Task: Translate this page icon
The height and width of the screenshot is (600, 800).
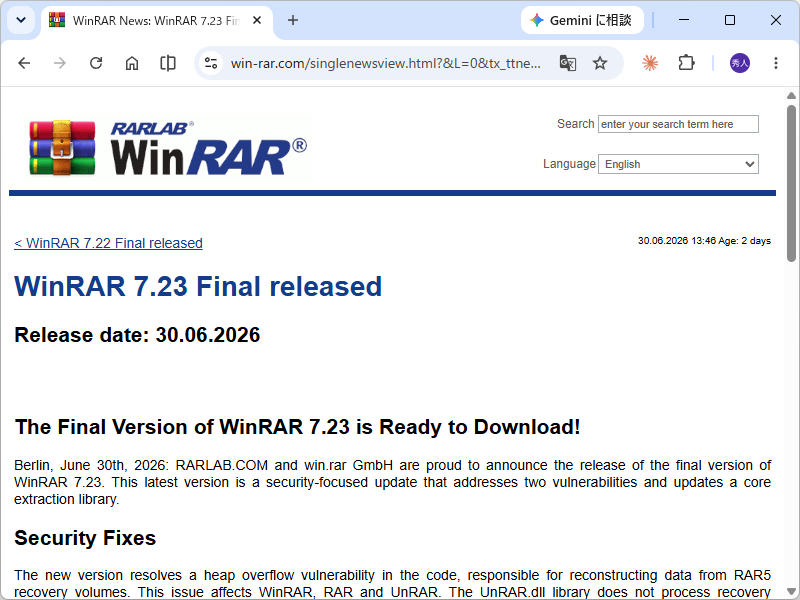Action: (x=568, y=63)
